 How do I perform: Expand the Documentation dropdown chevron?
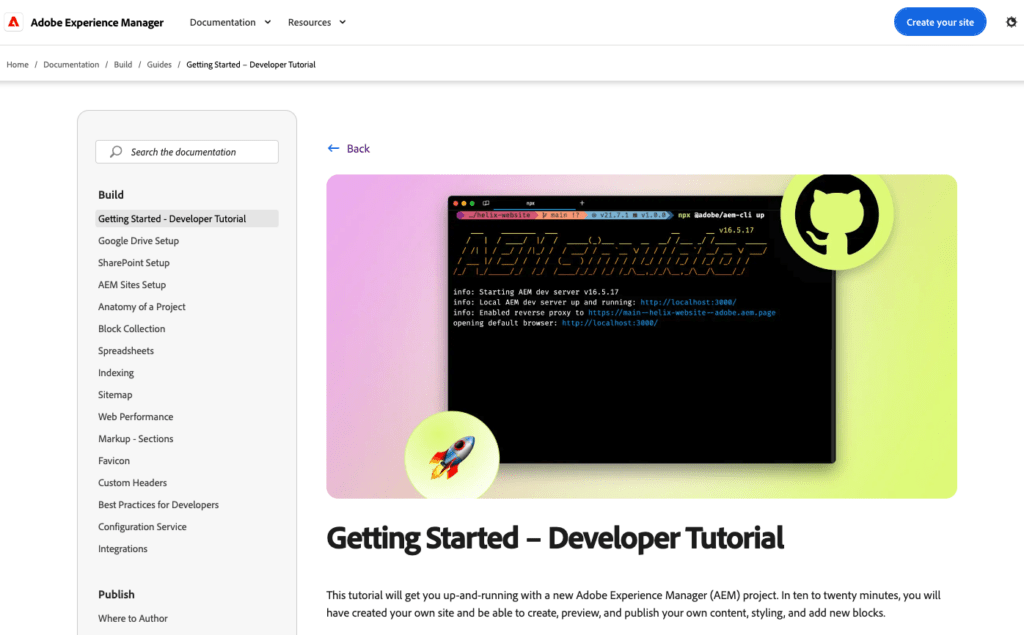(x=268, y=22)
